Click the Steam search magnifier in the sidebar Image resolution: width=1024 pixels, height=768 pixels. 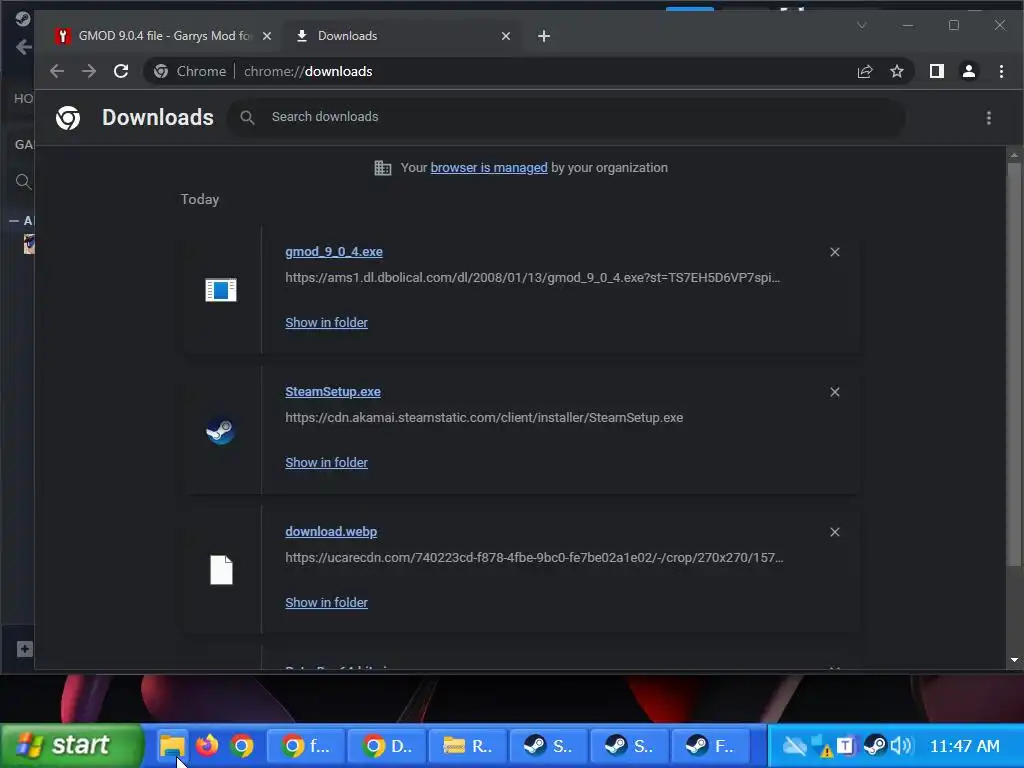(x=23, y=182)
